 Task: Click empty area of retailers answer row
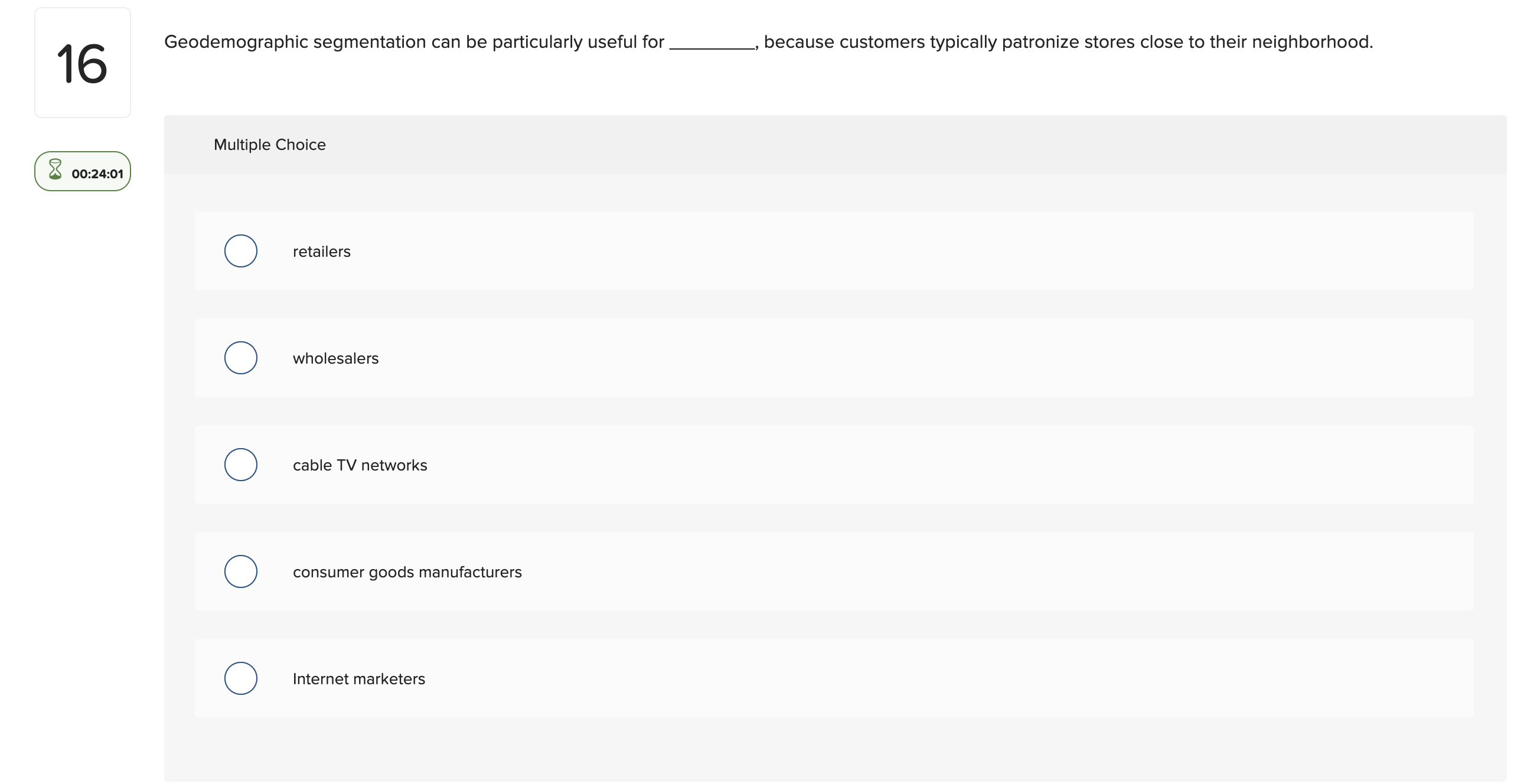(x=886, y=251)
